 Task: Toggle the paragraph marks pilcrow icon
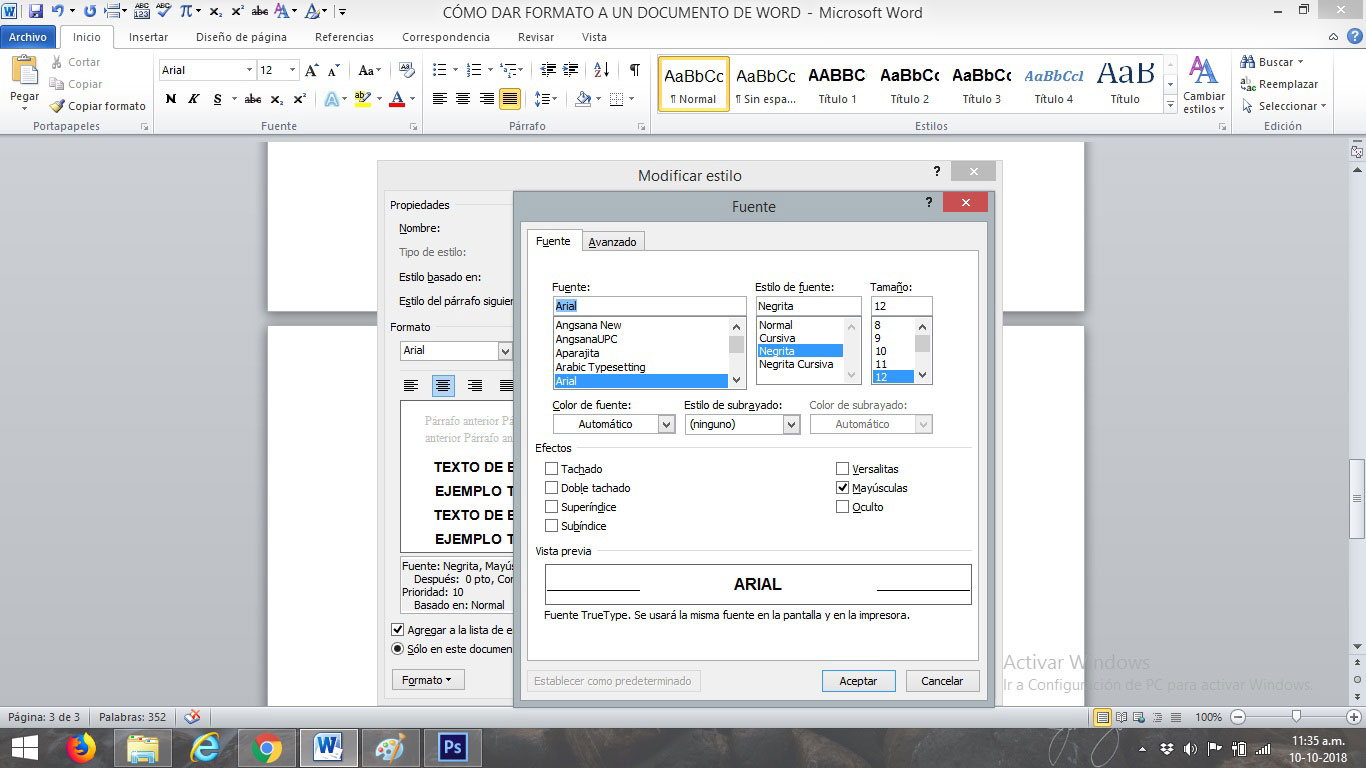[634, 70]
